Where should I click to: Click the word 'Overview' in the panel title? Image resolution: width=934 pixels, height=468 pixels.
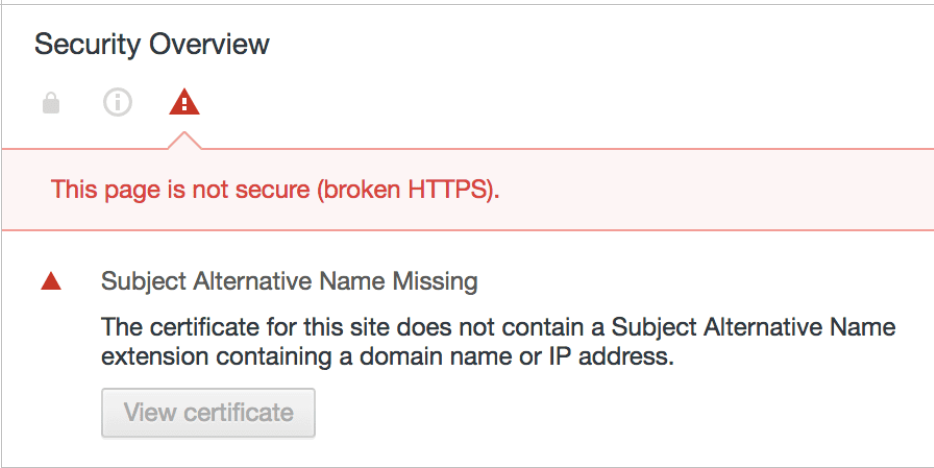pyautogui.click(x=209, y=44)
